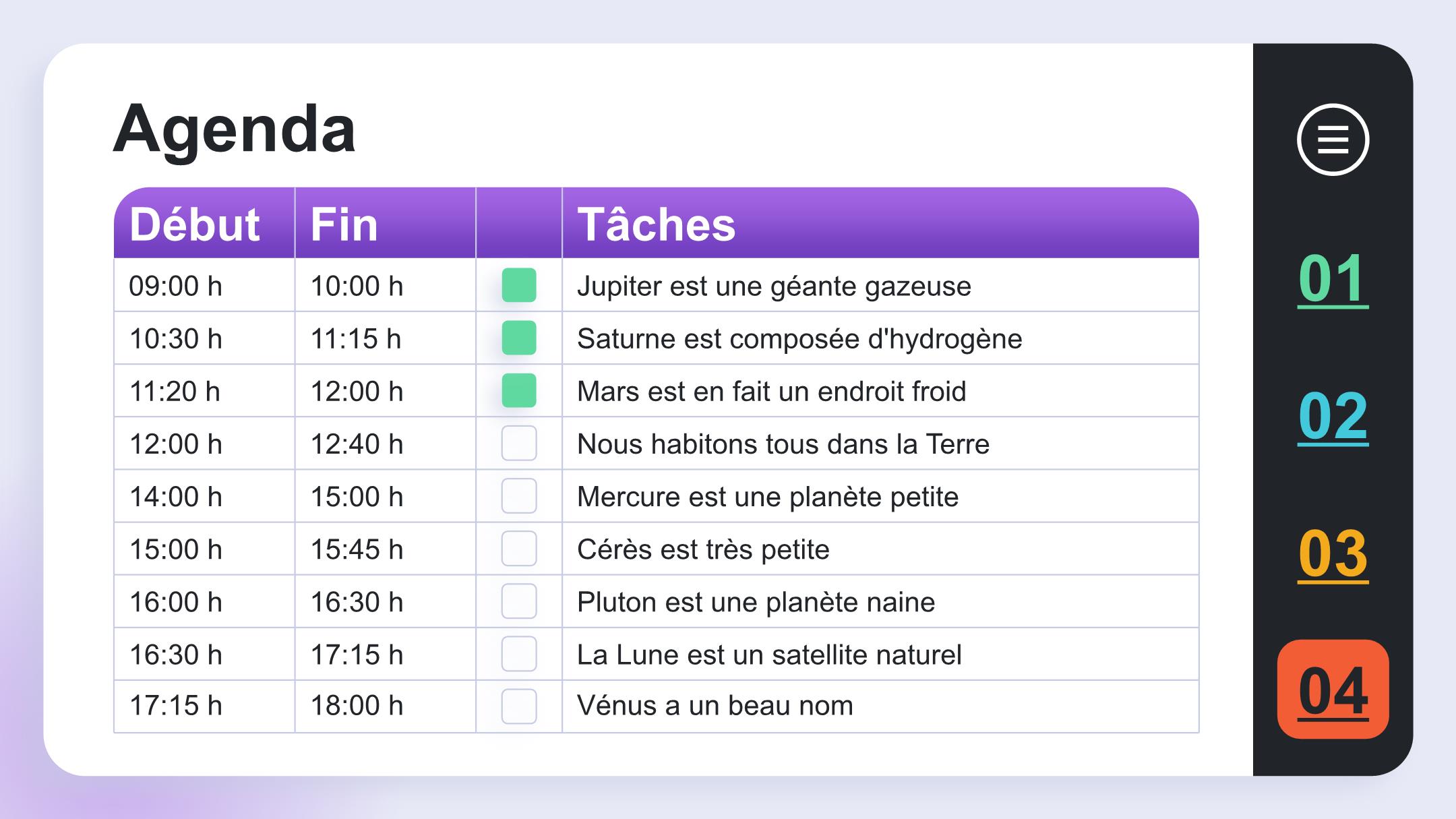Image resolution: width=1456 pixels, height=819 pixels.
Task: Uncheck the Jupiter task checkbox
Action: [x=519, y=285]
